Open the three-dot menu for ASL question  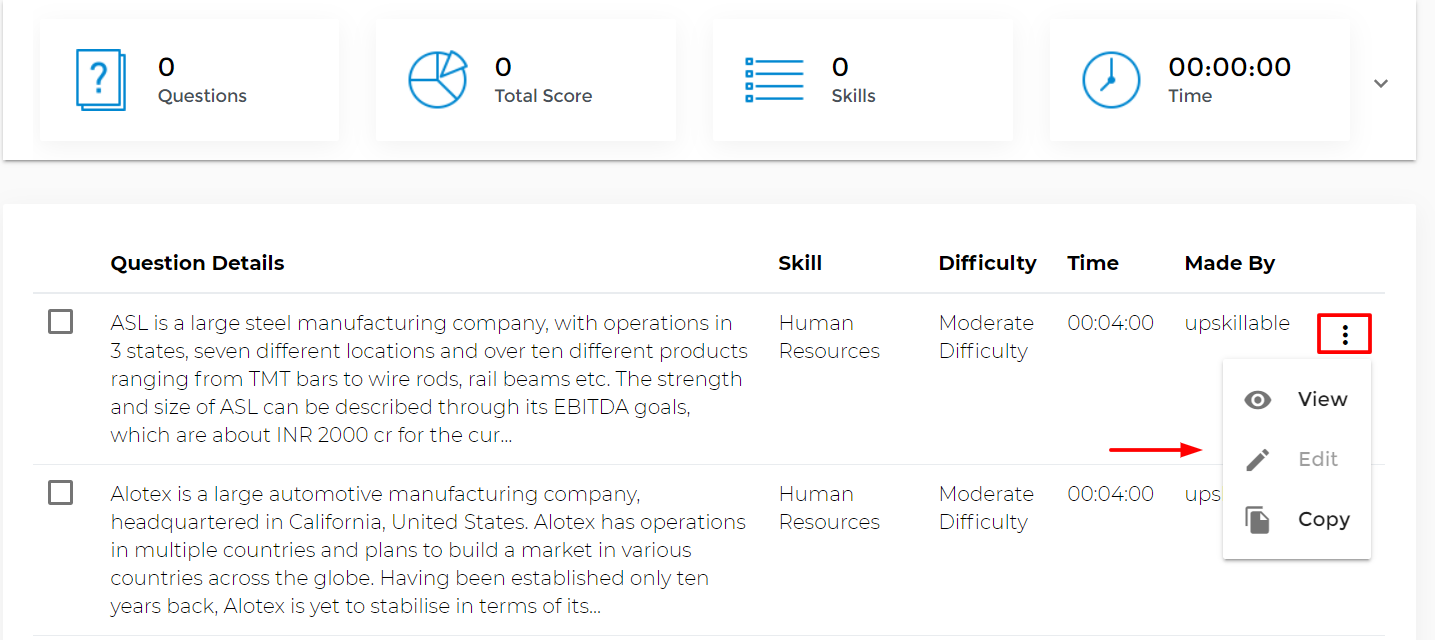pyautogui.click(x=1345, y=335)
